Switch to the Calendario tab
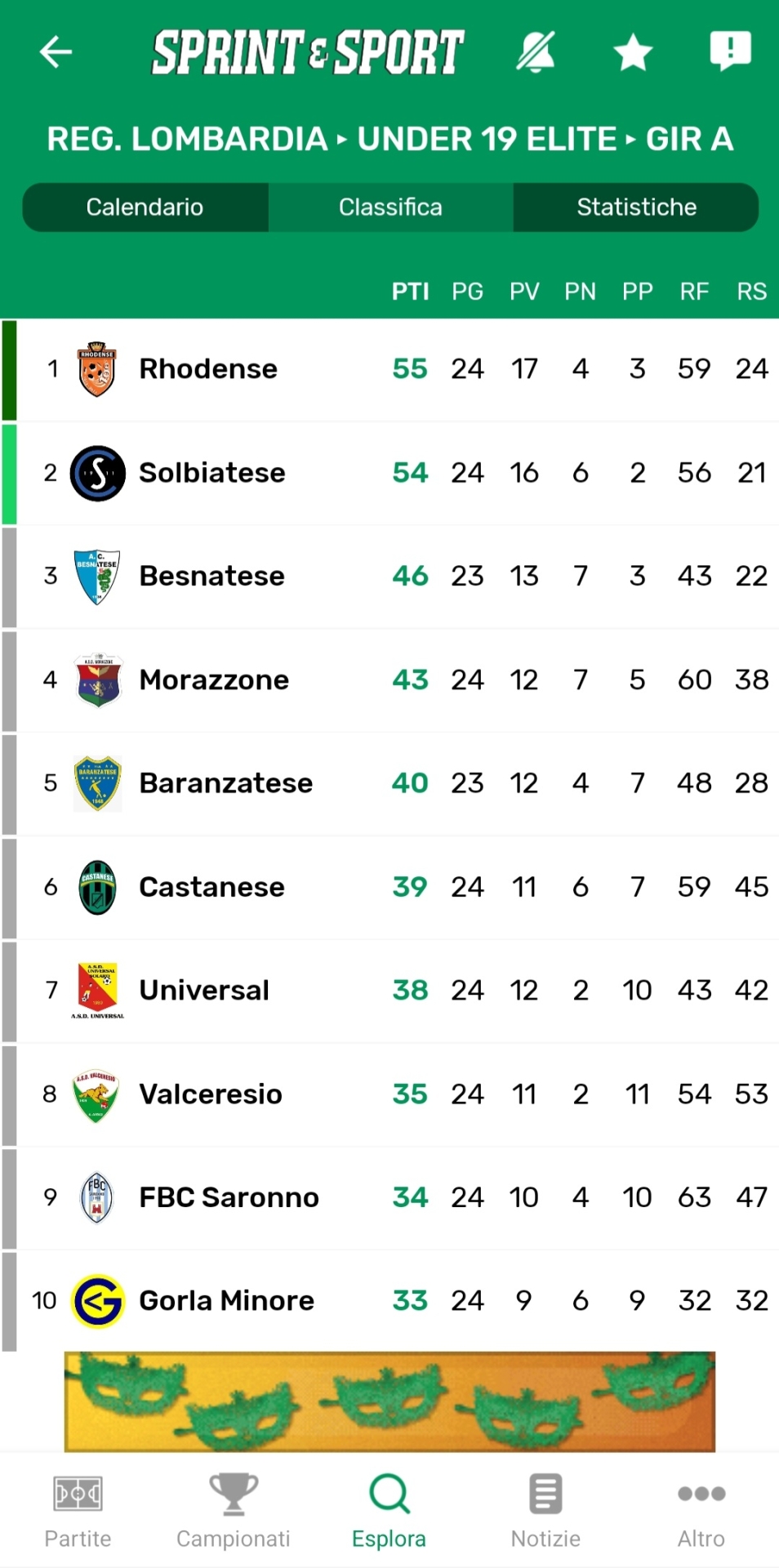The width and height of the screenshot is (779, 1568). coord(145,207)
